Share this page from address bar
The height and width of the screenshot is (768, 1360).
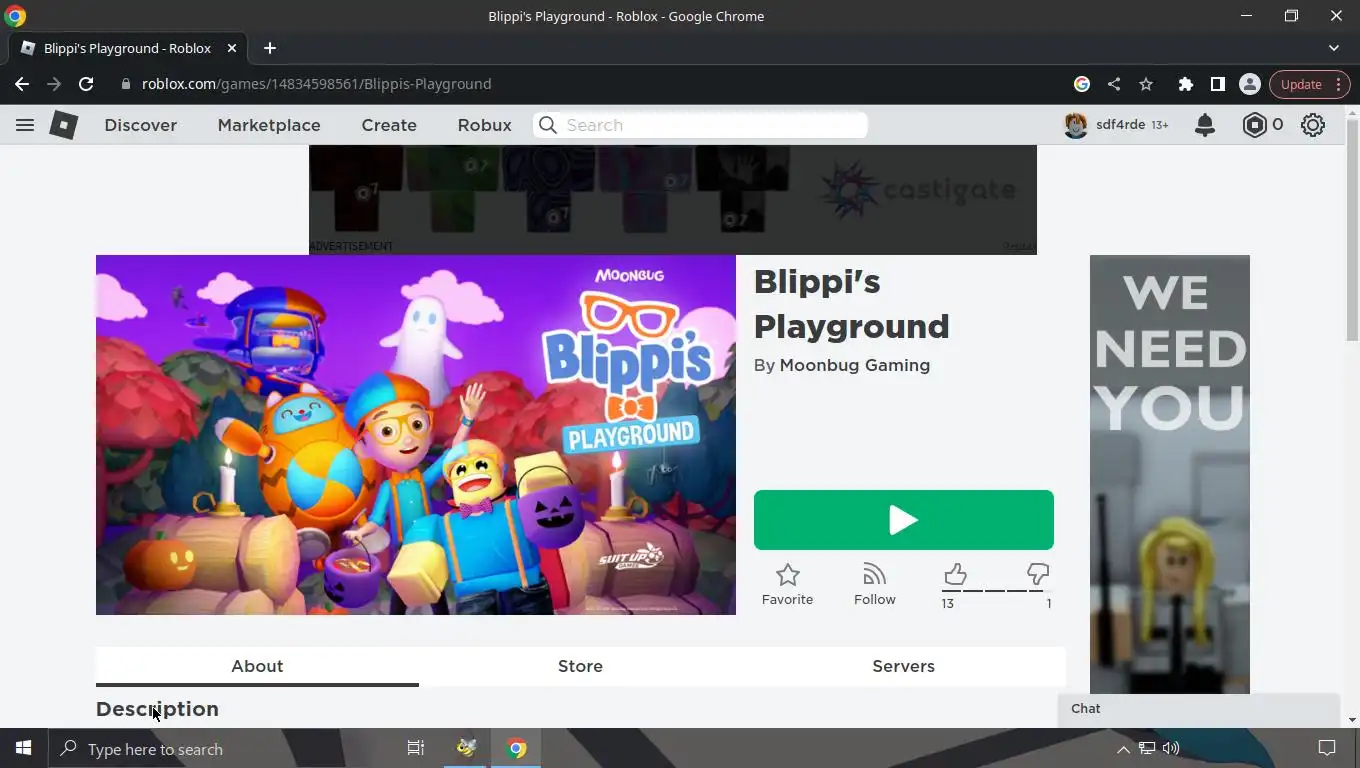[x=1114, y=84]
